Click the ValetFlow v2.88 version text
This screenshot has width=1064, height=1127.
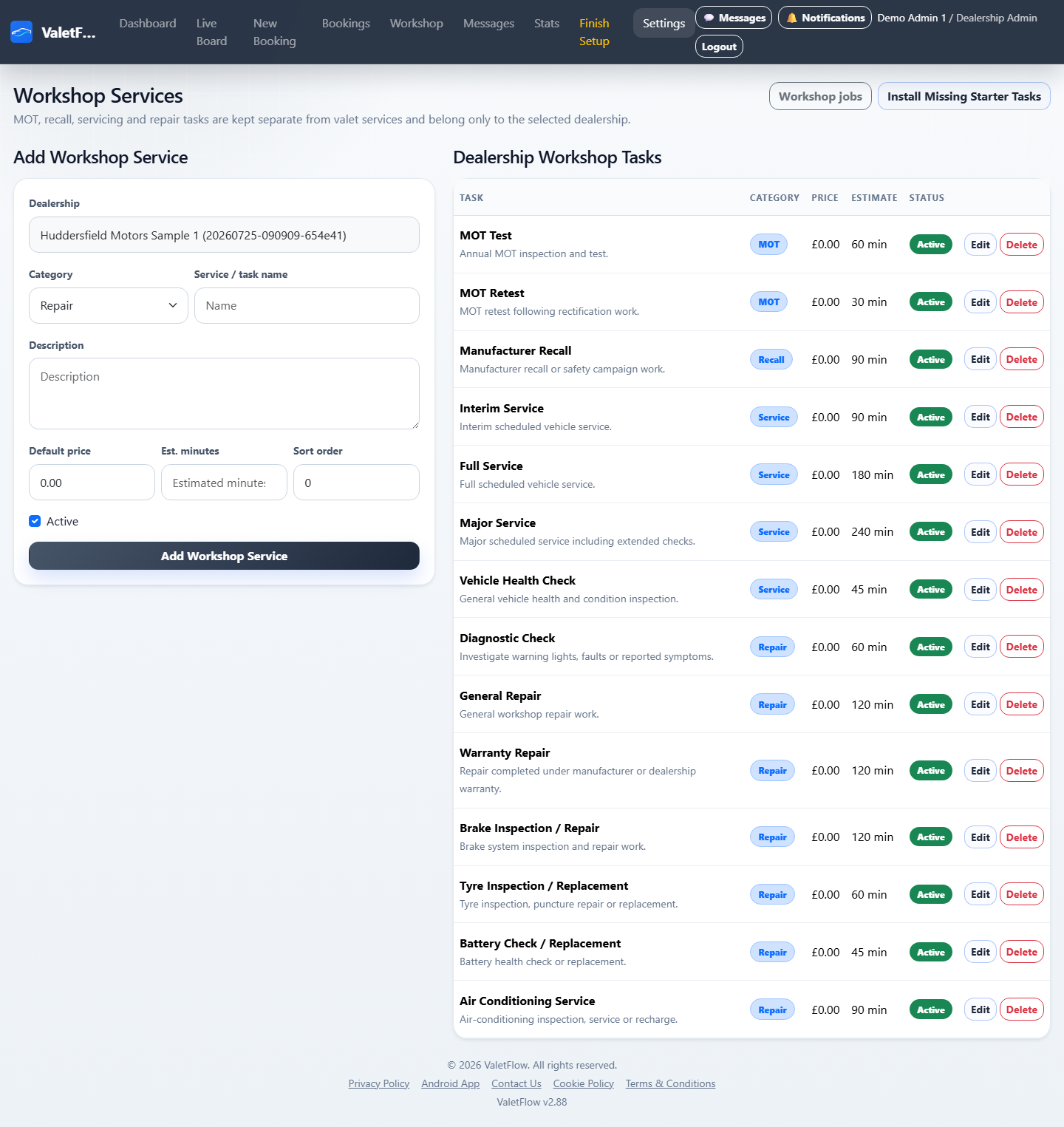[532, 1102]
